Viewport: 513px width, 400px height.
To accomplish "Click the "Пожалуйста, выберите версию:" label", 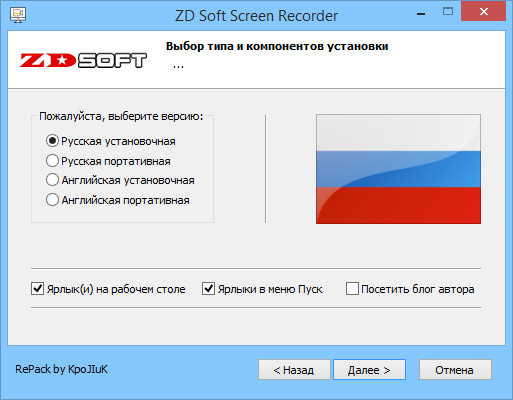I will (121, 116).
